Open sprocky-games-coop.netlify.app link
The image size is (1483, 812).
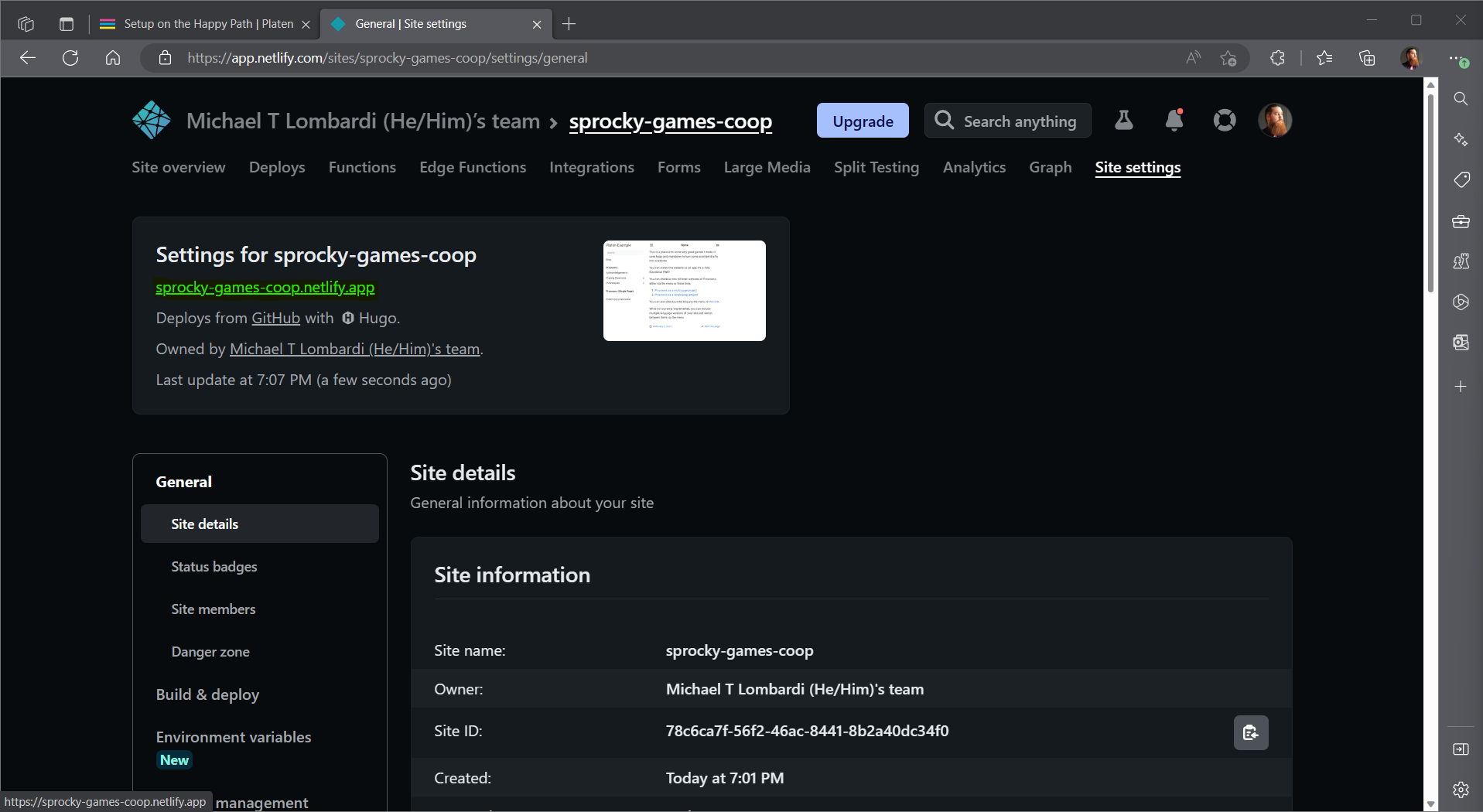point(265,287)
